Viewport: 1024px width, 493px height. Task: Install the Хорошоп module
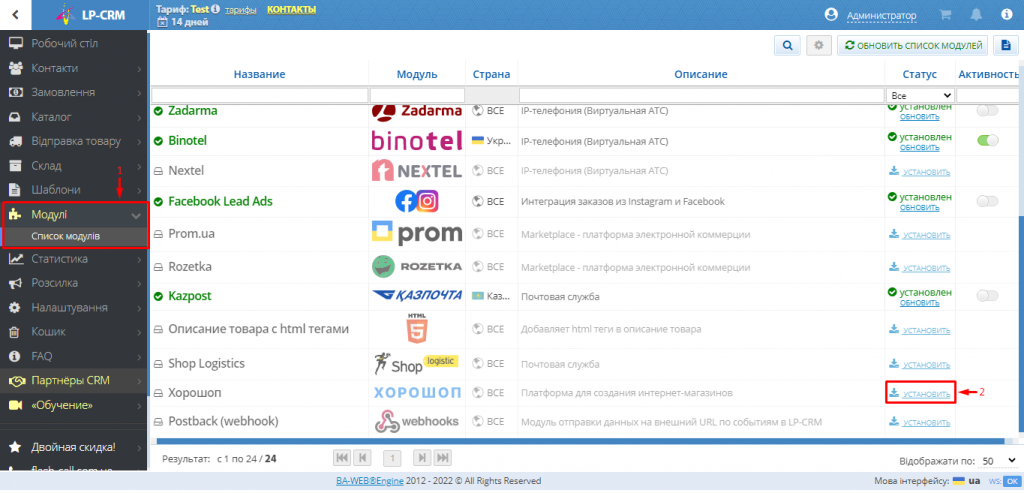[920, 394]
